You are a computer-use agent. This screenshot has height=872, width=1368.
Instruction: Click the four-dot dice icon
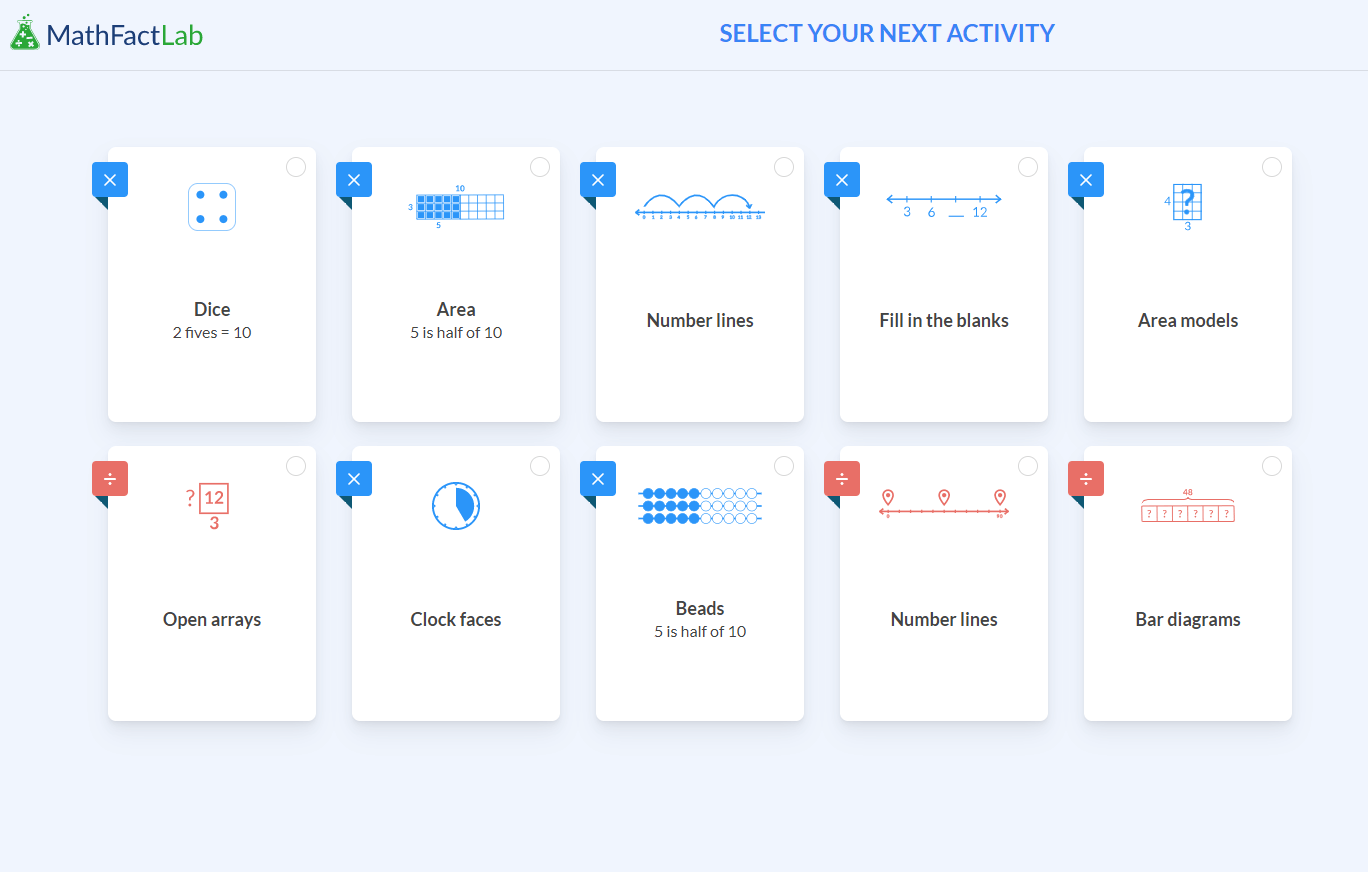tap(212, 207)
